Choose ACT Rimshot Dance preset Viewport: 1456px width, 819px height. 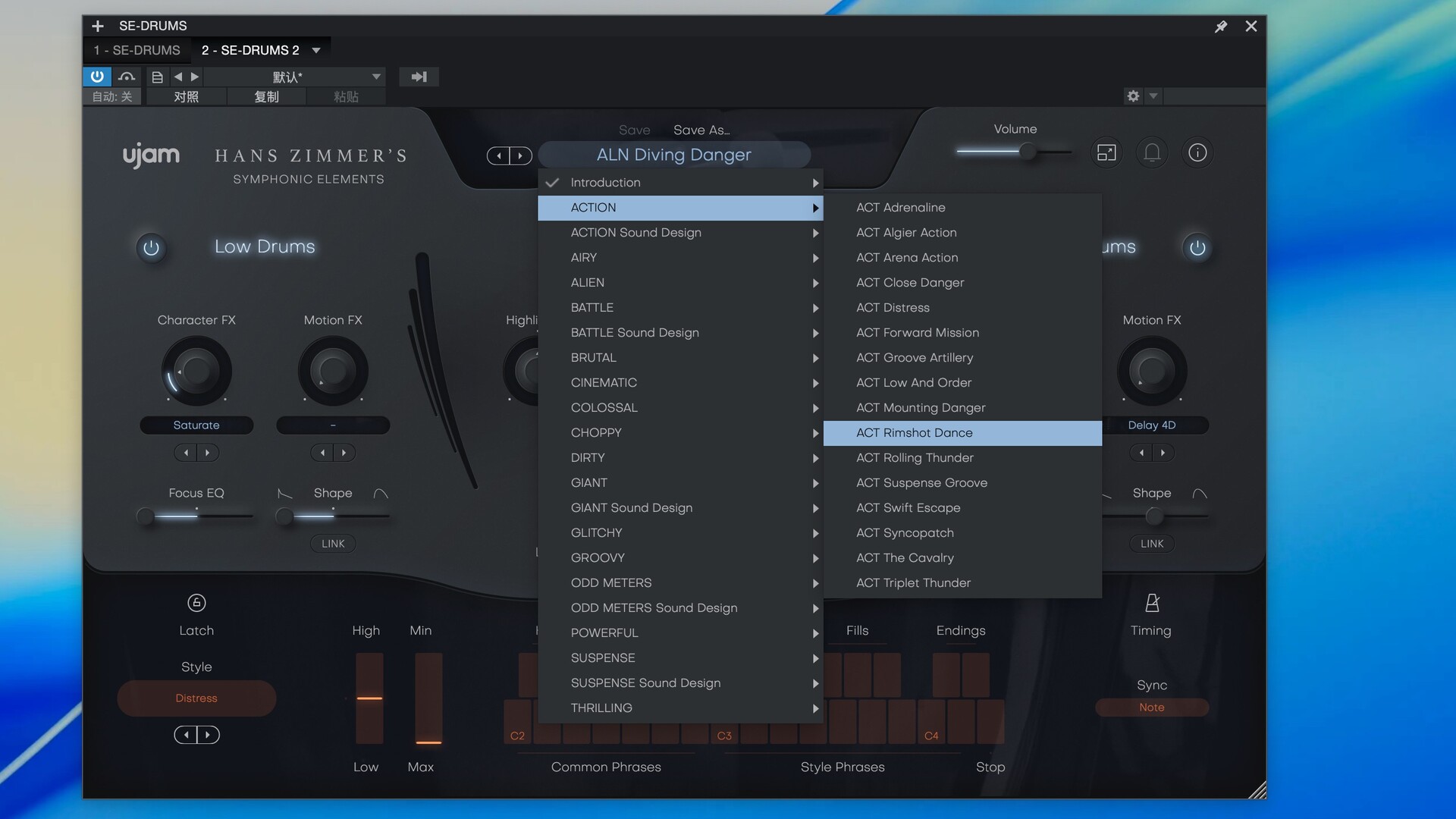pos(962,433)
